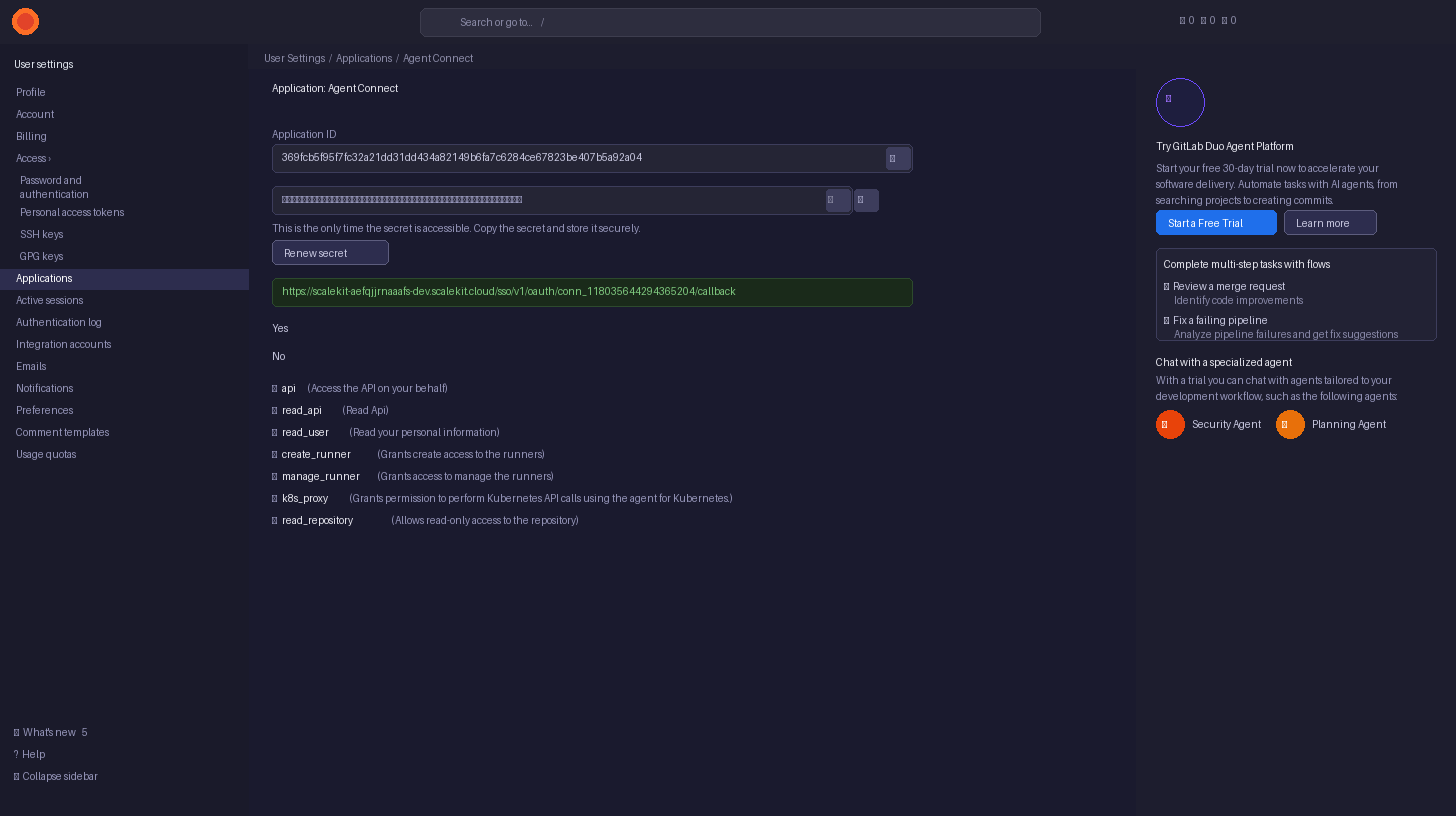Enable the read_user scope
This screenshot has height=816, width=1456.
tap(274, 432)
